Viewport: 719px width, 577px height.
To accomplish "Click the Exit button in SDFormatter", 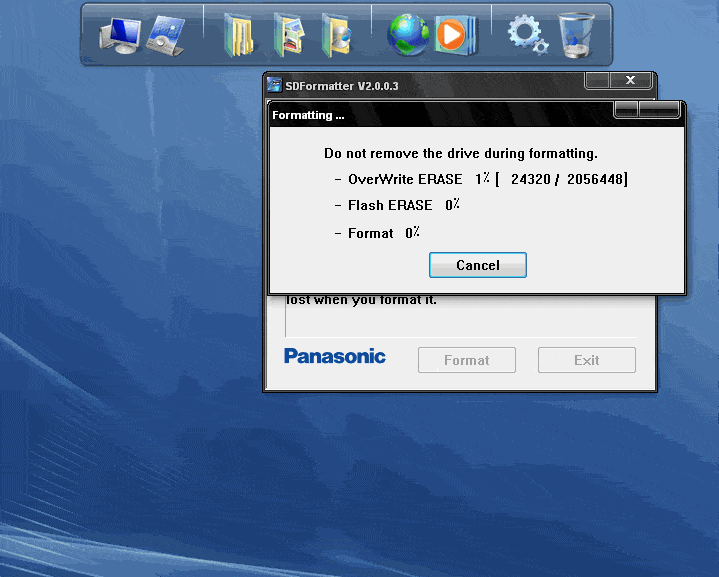I will [586, 360].
